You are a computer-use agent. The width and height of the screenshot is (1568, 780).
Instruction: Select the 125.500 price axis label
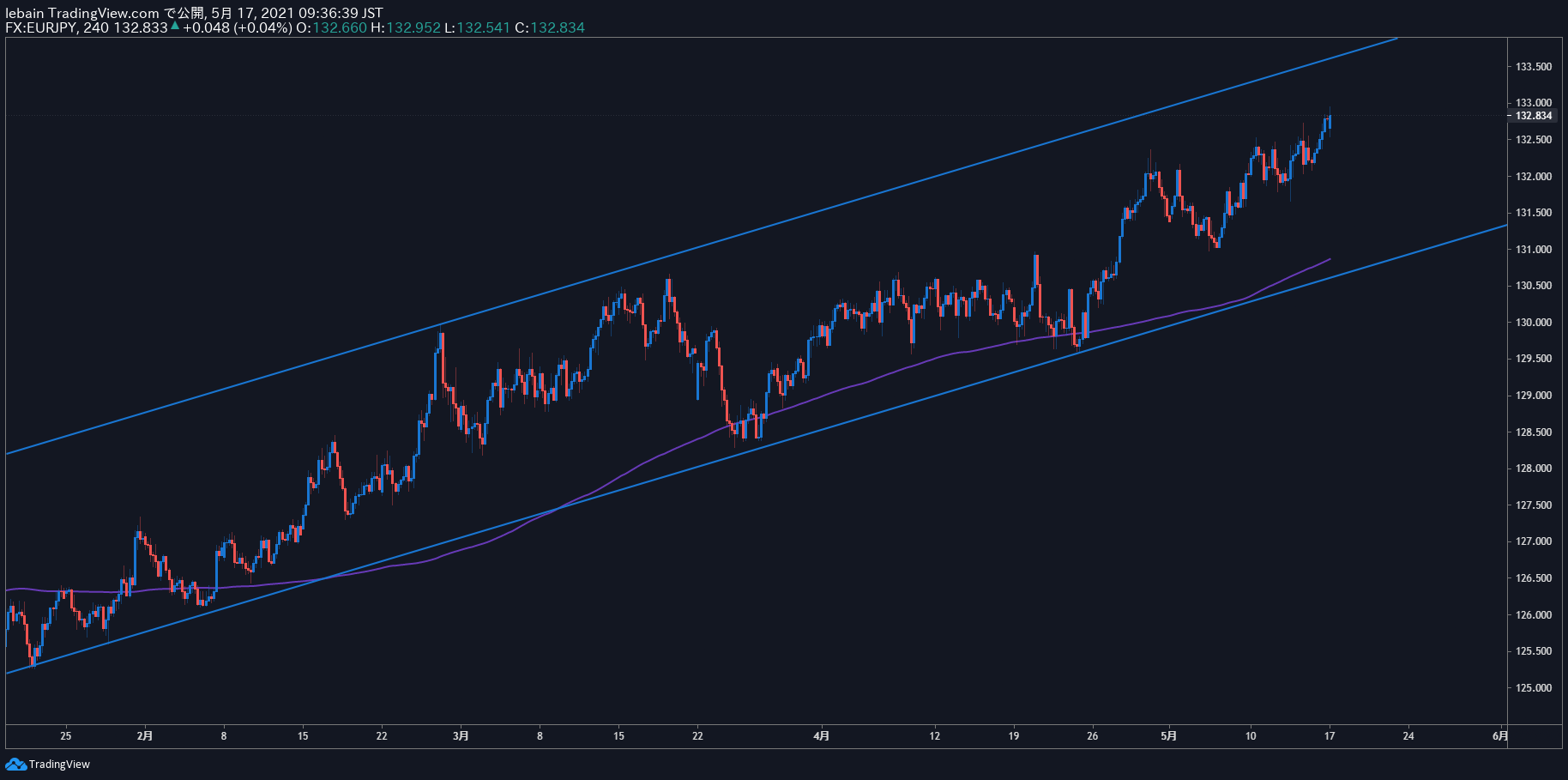tap(1534, 651)
